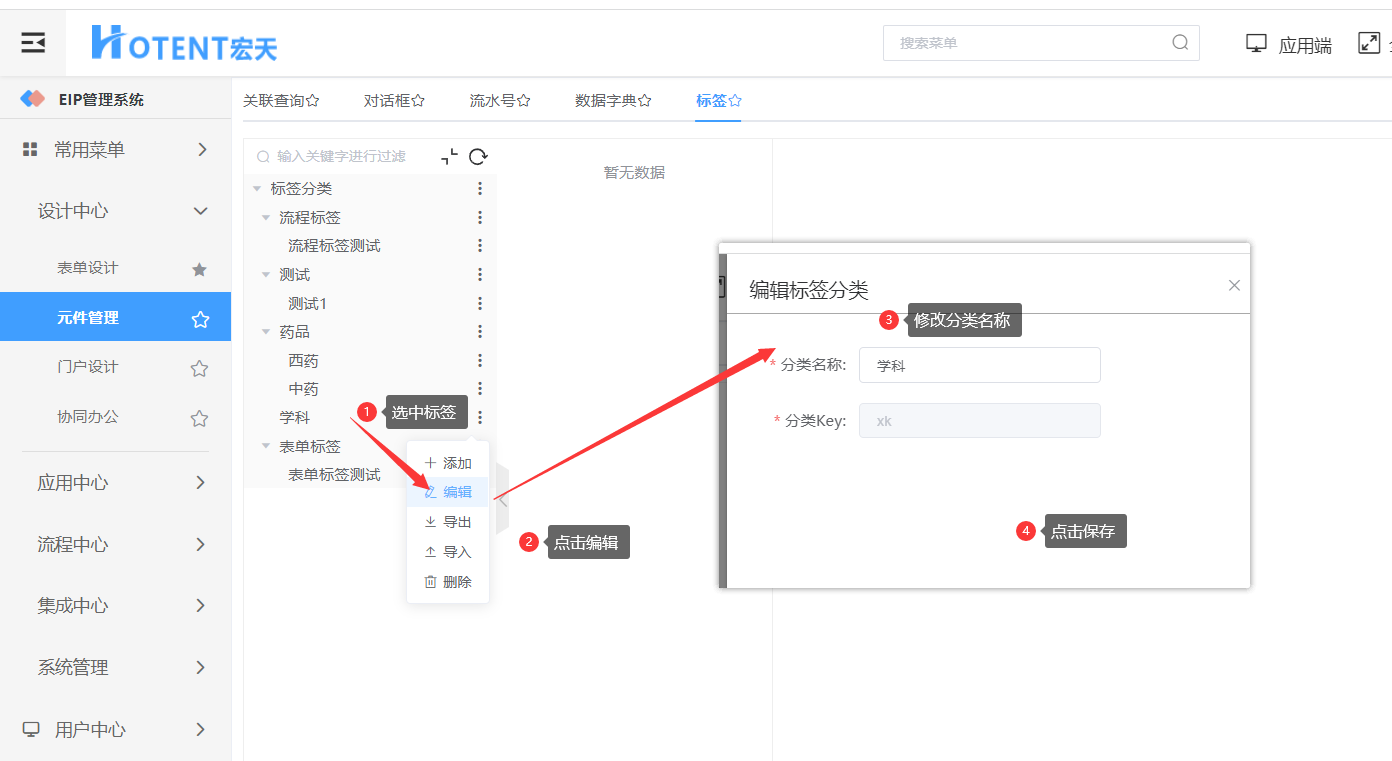Viewport: 1392px width, 761px height.
Task: Toggle the favorite star for 表单设计
Action: click(199, 269)
